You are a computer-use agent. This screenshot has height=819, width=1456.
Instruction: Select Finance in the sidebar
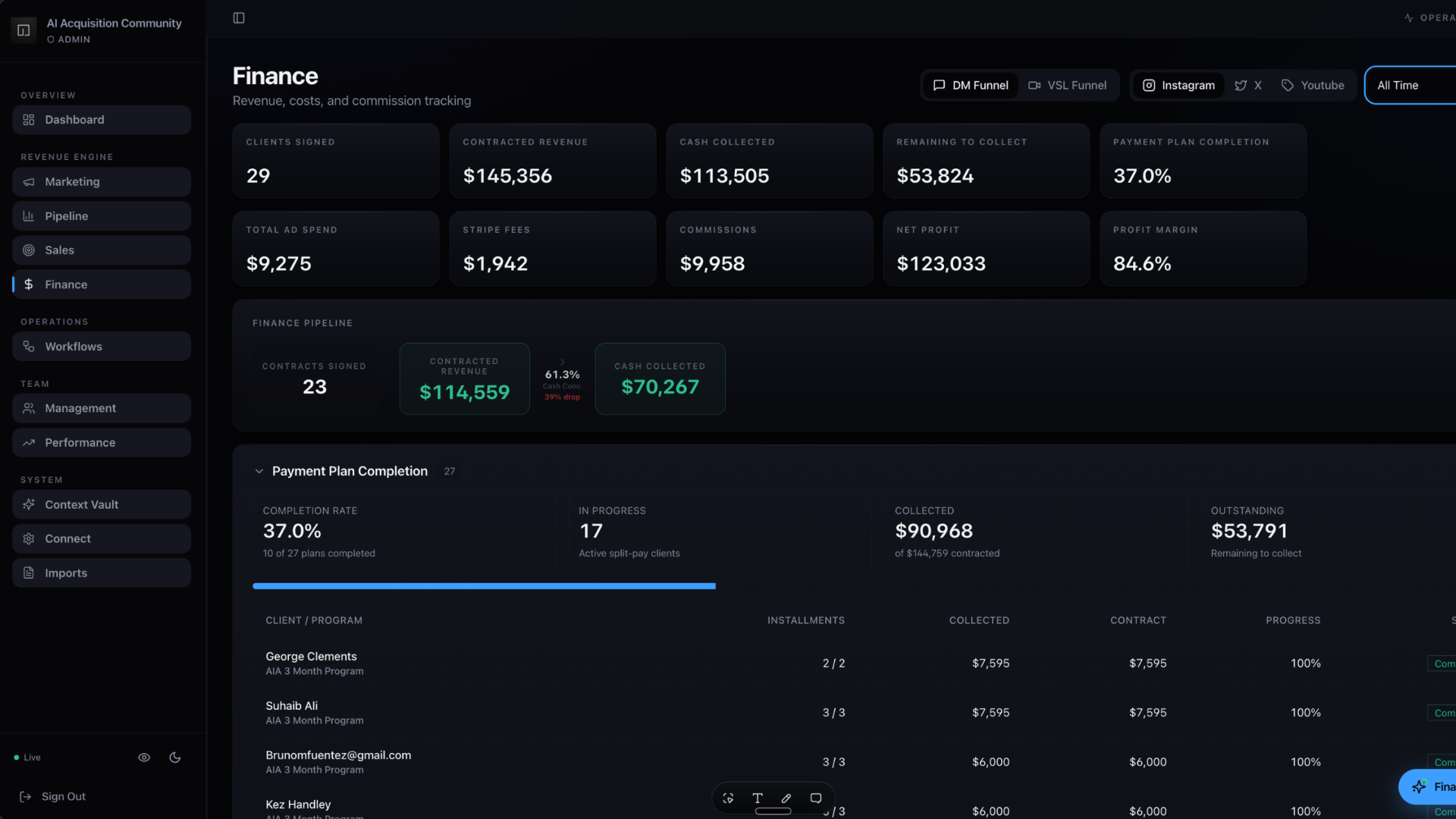point(102,284)
